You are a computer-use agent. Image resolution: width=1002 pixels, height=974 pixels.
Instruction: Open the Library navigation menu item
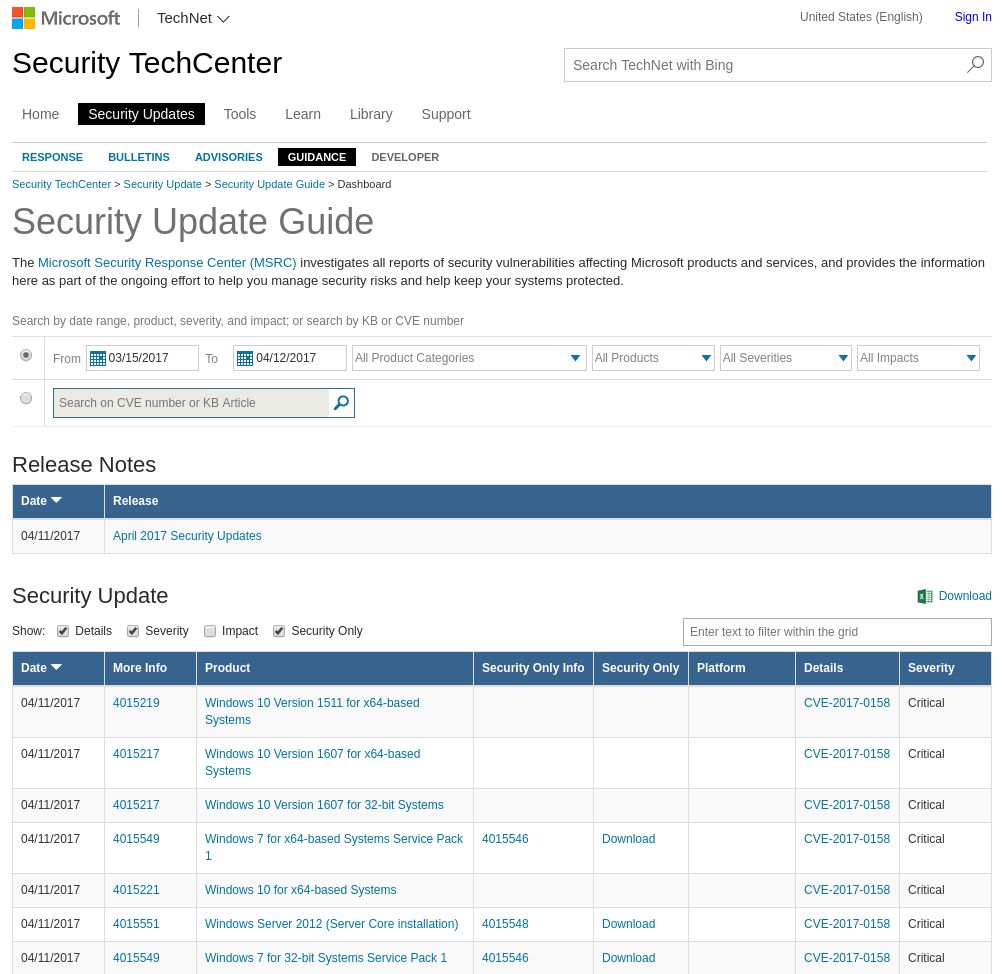tap(371, 114)
